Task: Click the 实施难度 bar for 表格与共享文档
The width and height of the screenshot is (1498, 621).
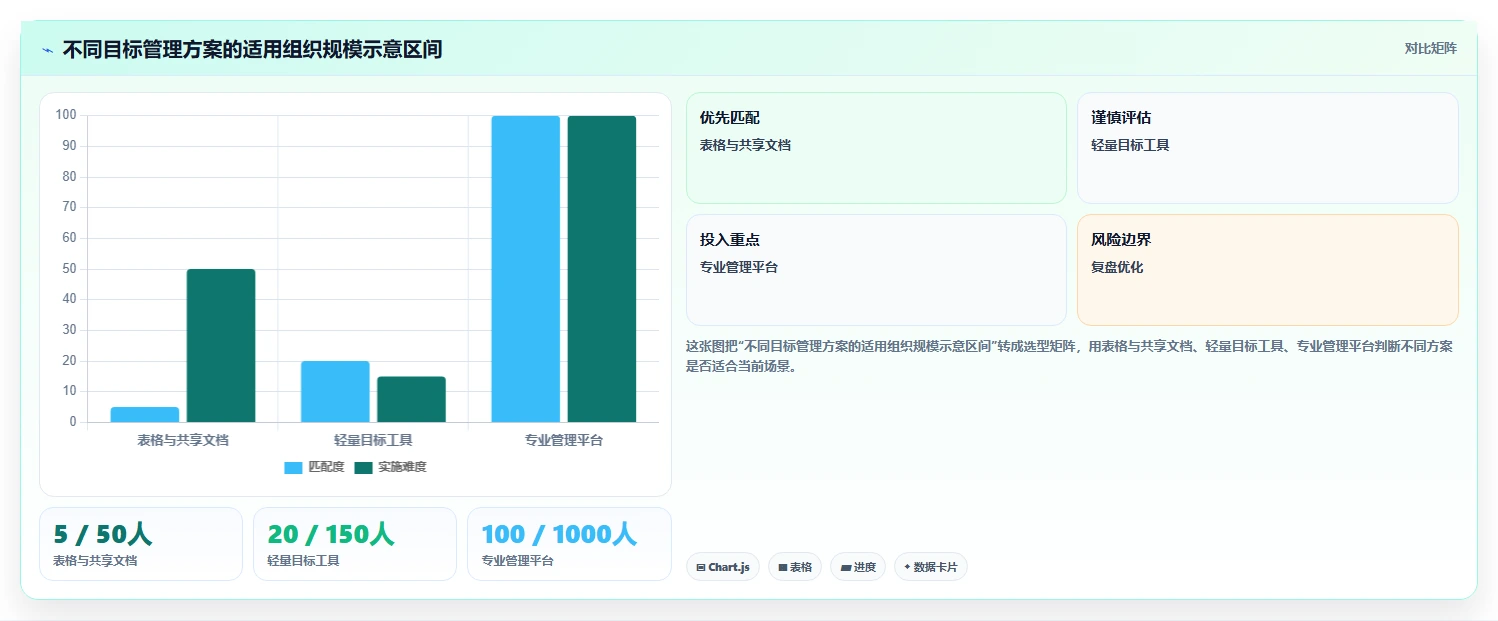Action: coord(221,345)
